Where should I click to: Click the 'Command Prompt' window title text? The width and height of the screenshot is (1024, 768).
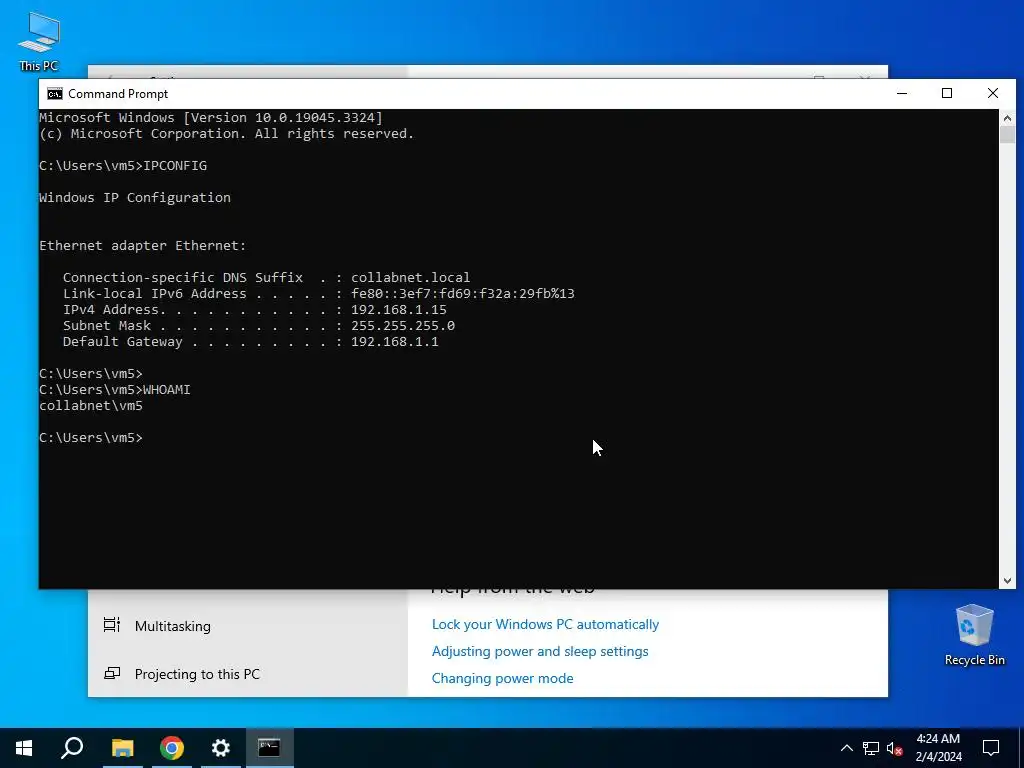pyautogui.click(x=118, y=93)
